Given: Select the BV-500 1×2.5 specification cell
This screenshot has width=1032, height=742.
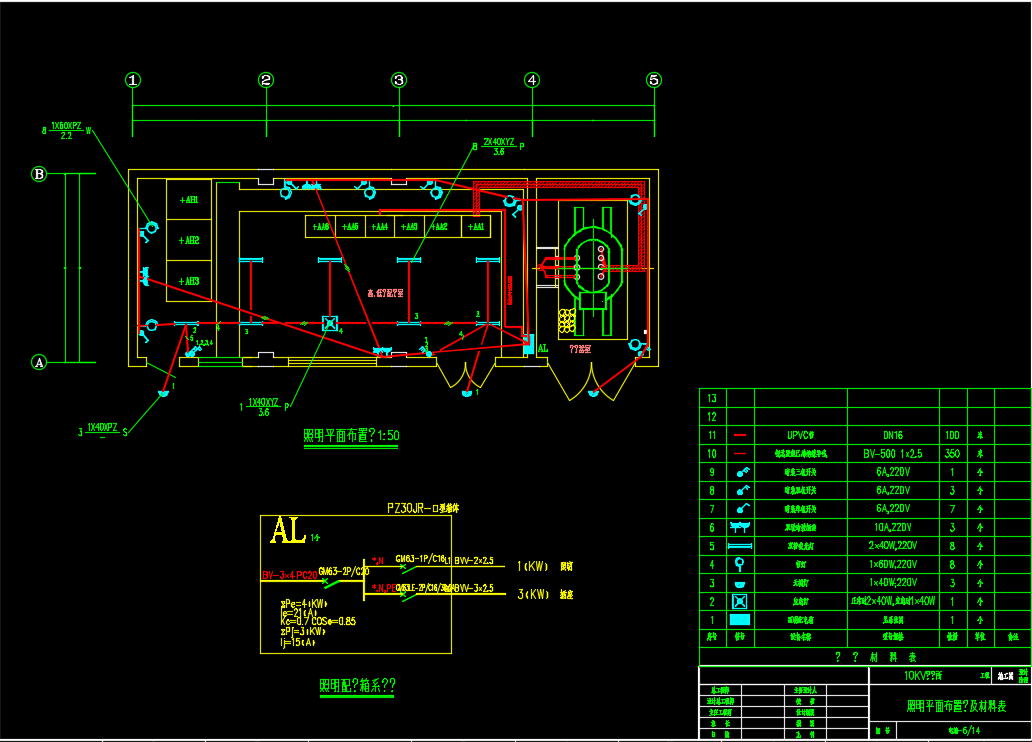Looking at the screenshot, I should [893, 454].
